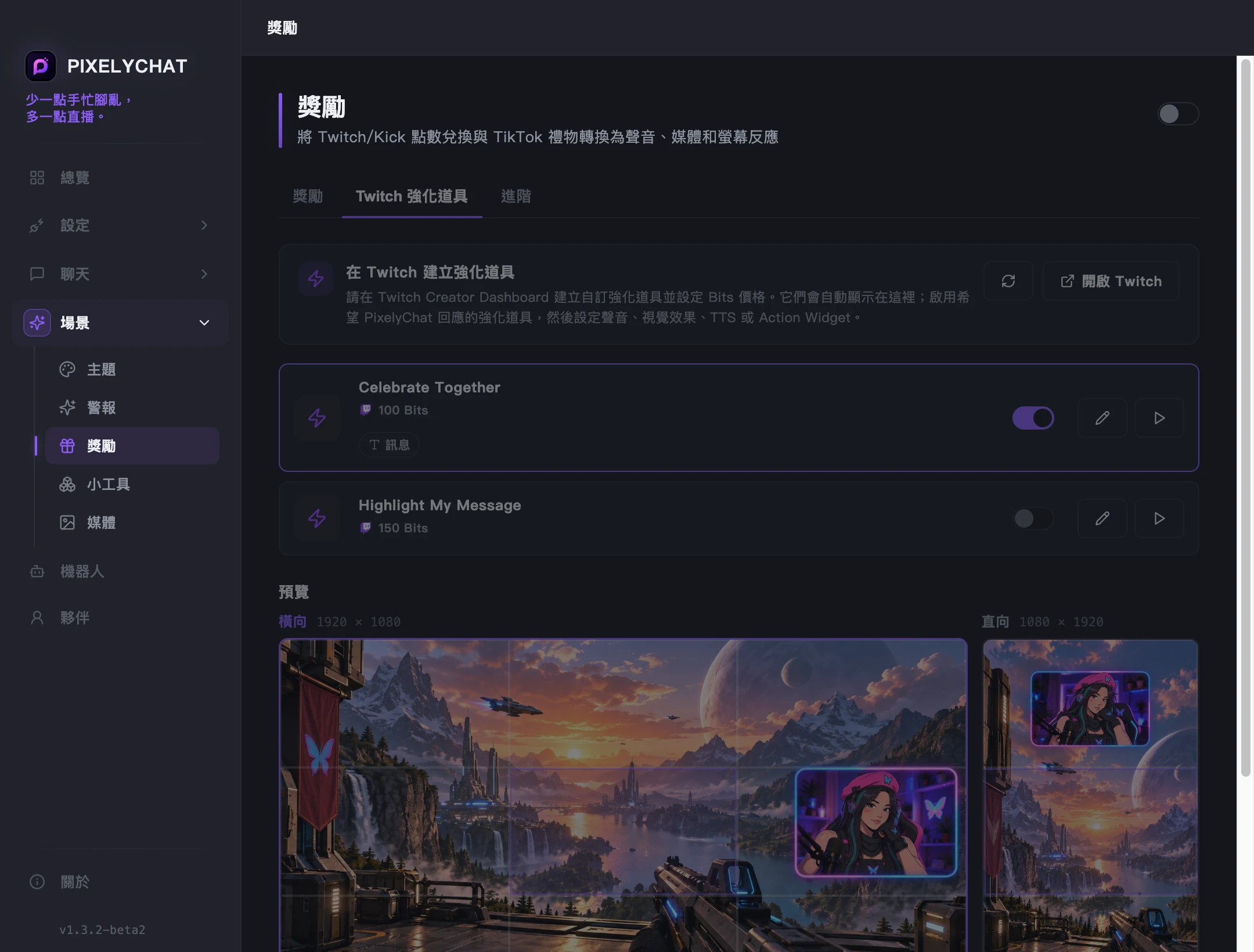Test-play the Highlight My Message power-up
The height and width of the screenshot is (952, 1254).
tap(1159, 518)
